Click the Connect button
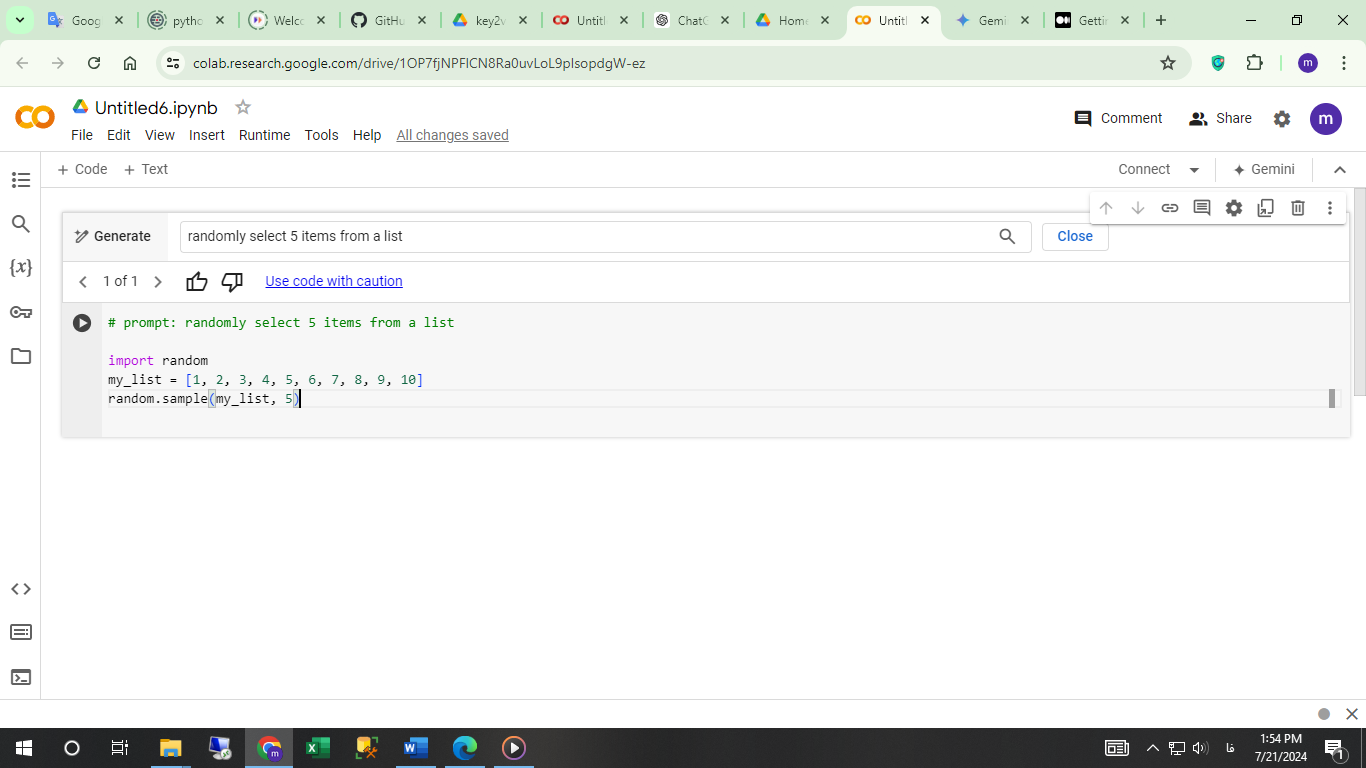 [x=1144, y=170]
